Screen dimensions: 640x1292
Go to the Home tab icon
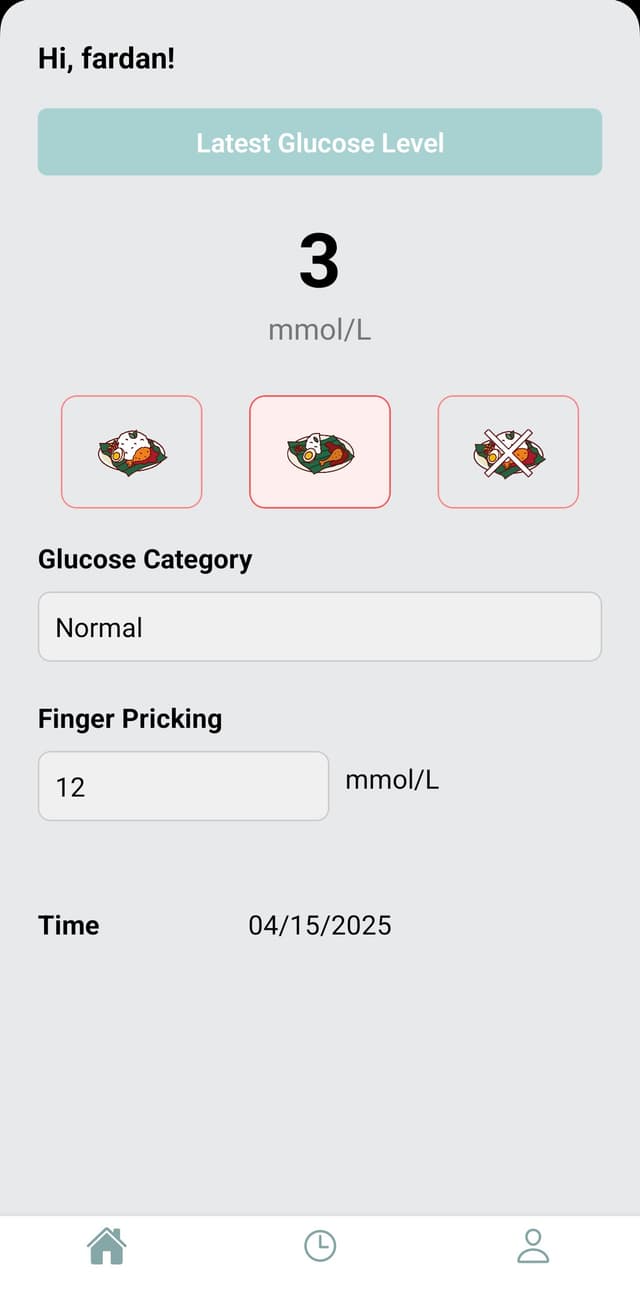[x=107, y=1246]
